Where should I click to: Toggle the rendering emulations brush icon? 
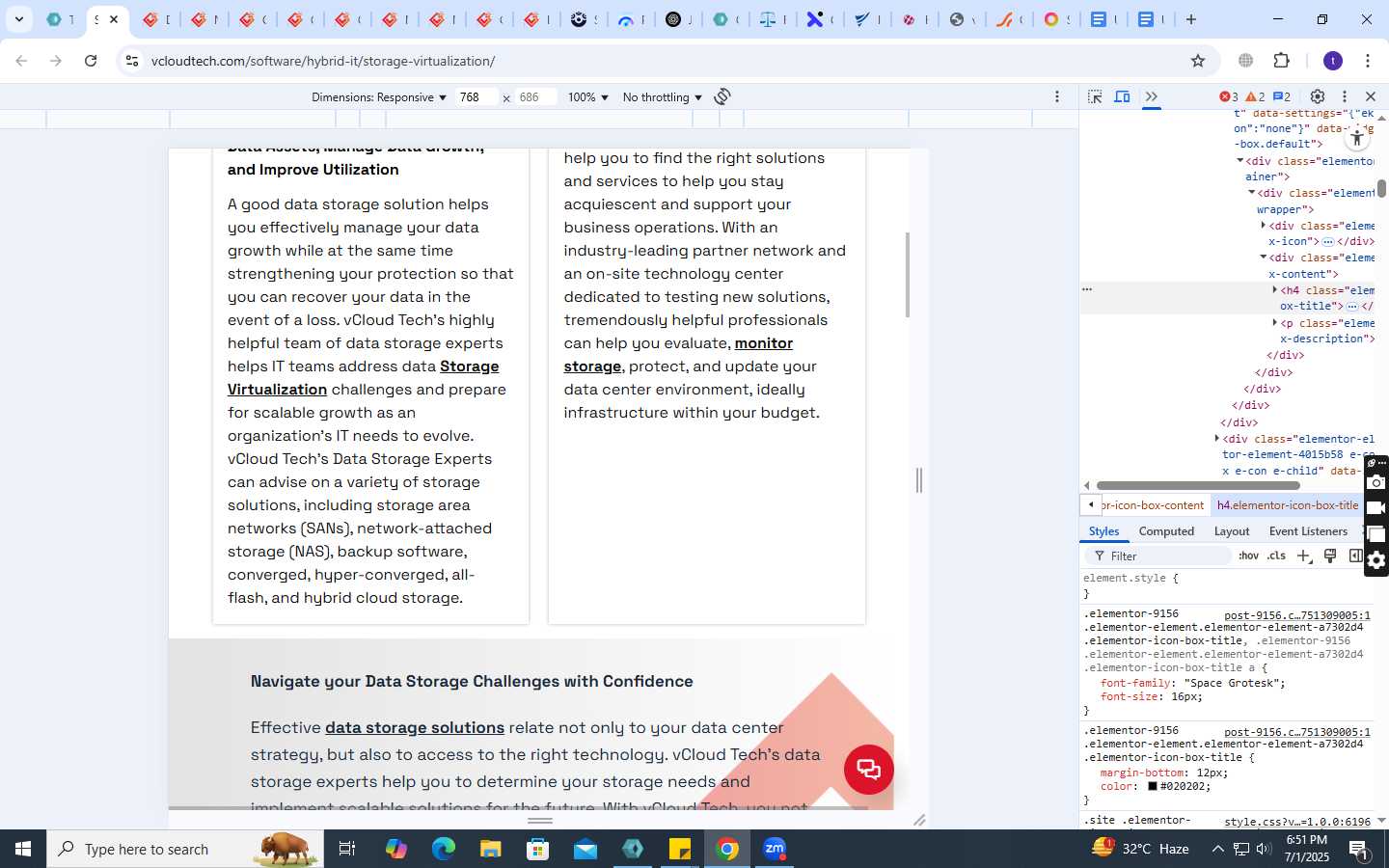click(x=1330, y=556)
